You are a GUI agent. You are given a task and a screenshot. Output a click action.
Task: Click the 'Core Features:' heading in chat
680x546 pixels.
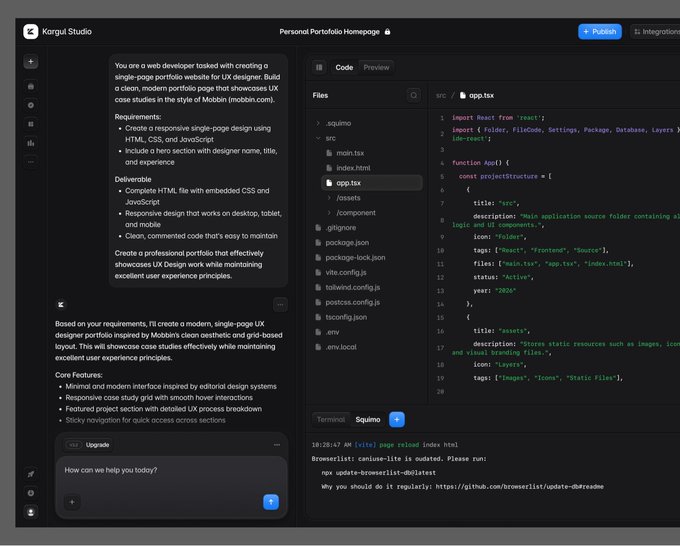tap(79, 375)
